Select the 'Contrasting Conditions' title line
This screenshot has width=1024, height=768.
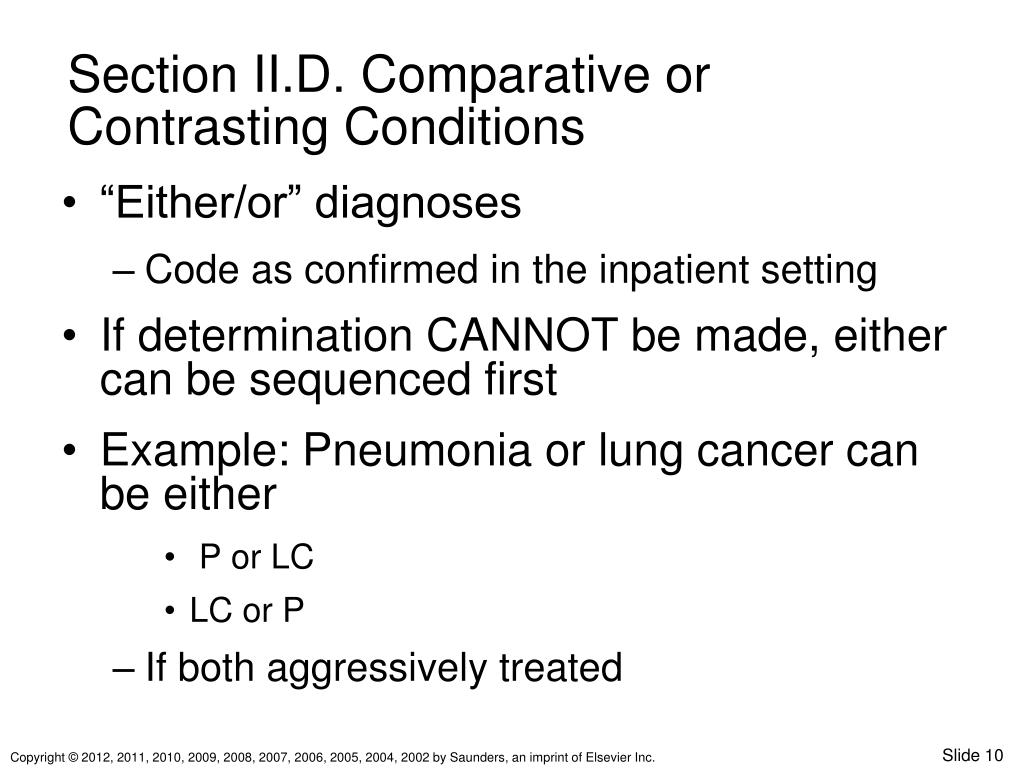pos(326,128)
